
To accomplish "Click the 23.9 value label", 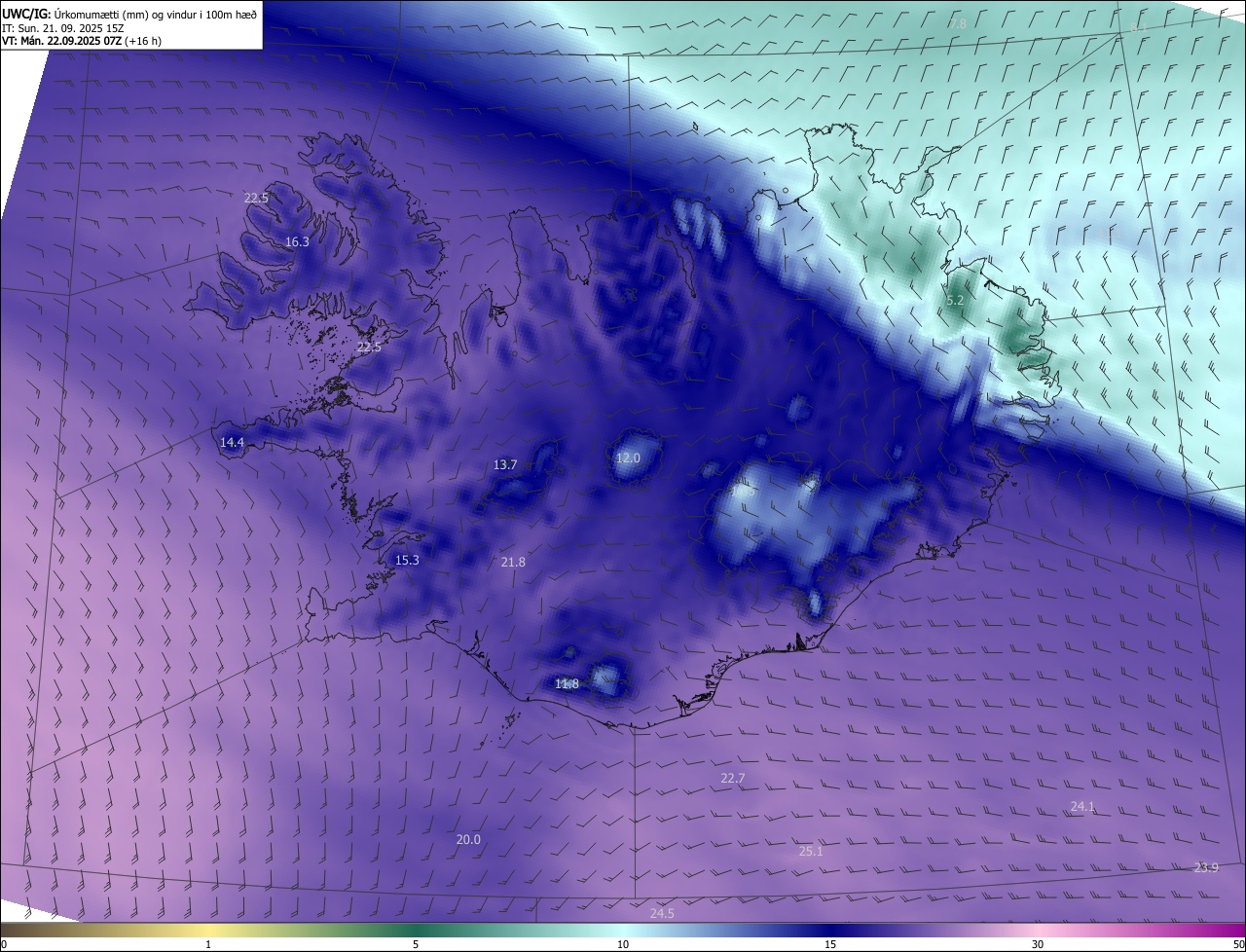I will tap(1206, 867).
